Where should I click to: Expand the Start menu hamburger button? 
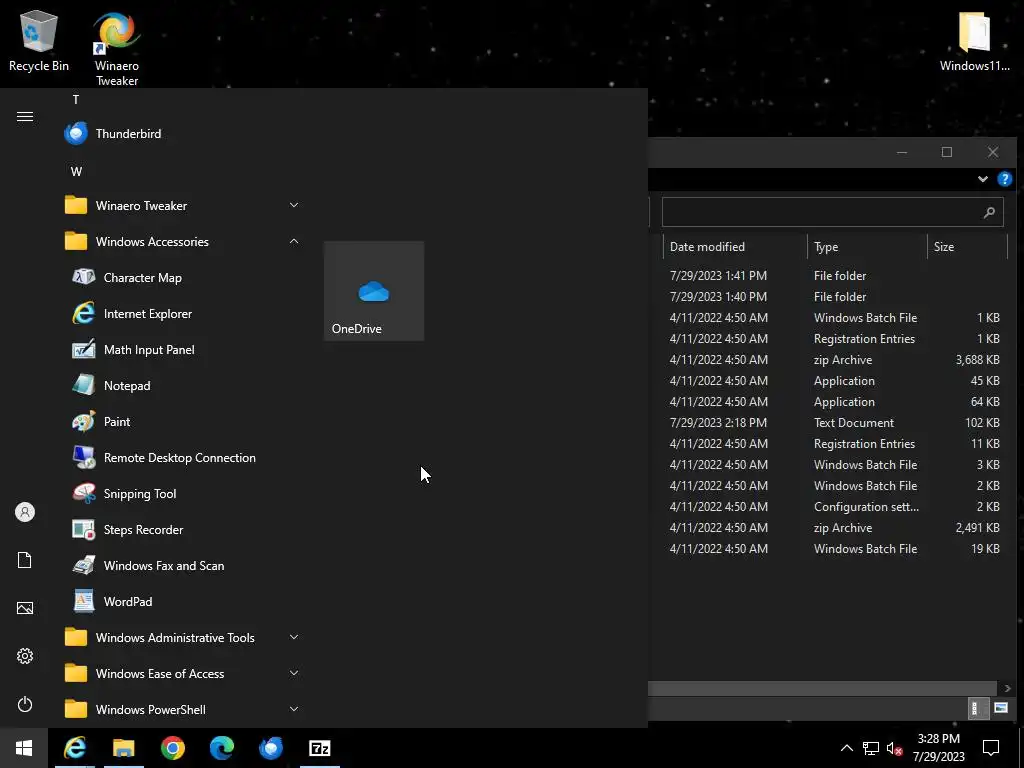[x=25, y=116]
